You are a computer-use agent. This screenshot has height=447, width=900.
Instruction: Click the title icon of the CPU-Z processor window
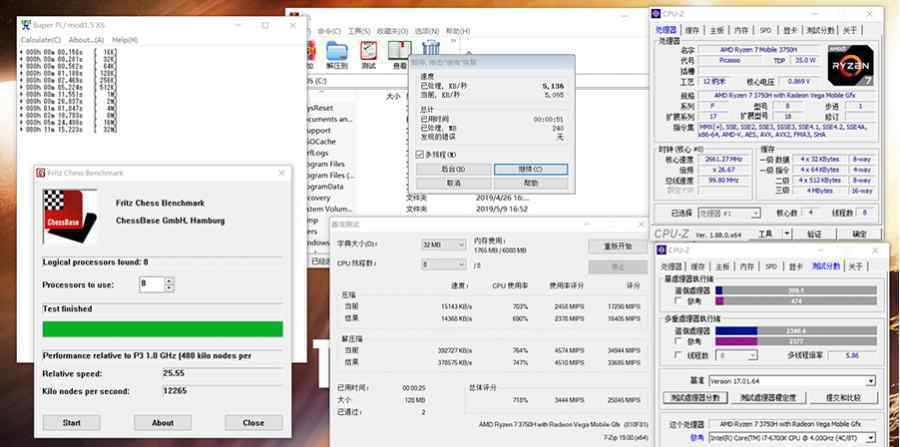click(x=656, y=13)
